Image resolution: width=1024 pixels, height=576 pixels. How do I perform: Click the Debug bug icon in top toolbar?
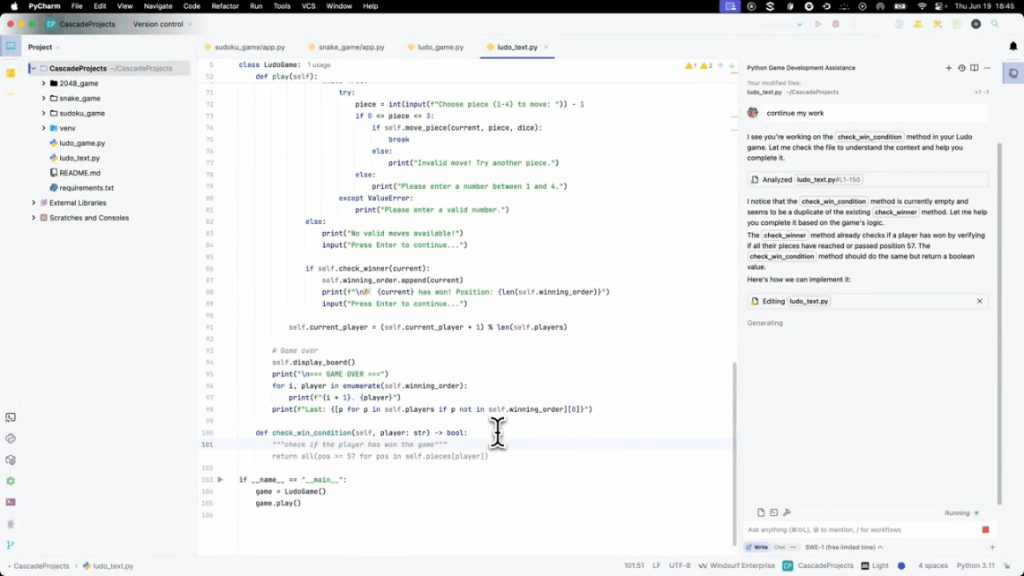(836, 24)
